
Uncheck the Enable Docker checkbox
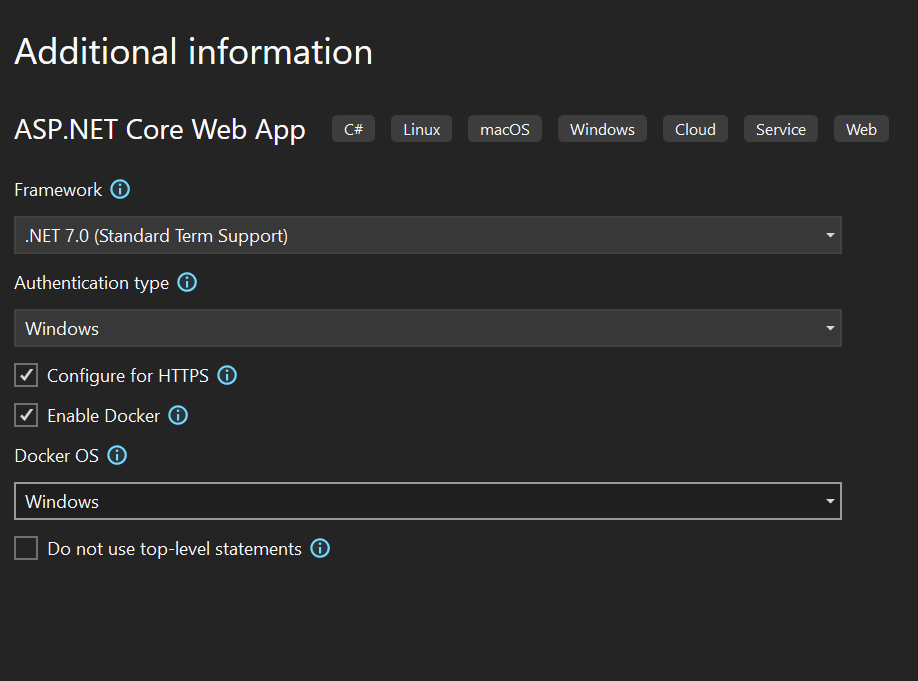(26, 415)
